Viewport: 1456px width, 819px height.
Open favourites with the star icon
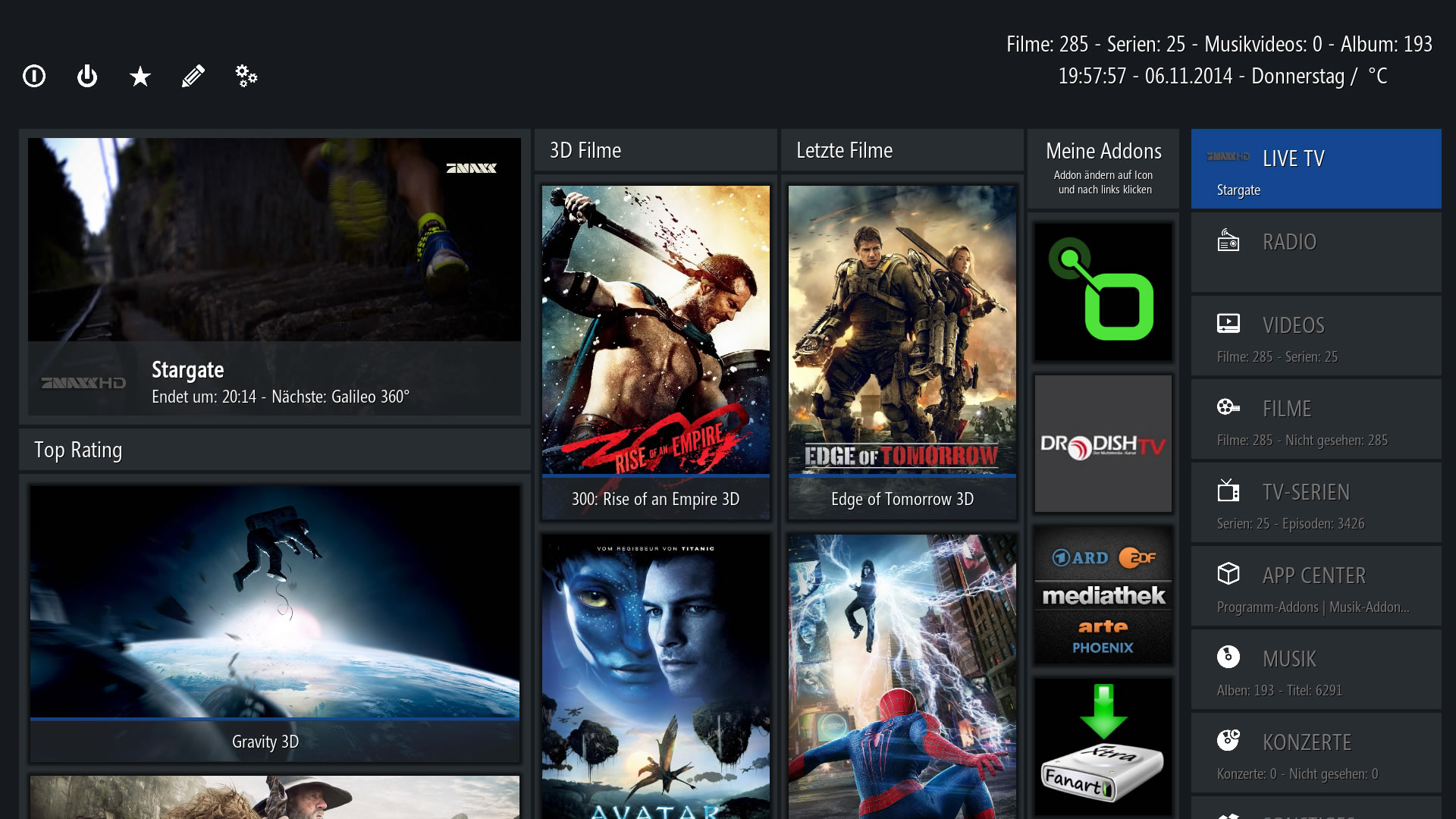(x=140, y=76)
